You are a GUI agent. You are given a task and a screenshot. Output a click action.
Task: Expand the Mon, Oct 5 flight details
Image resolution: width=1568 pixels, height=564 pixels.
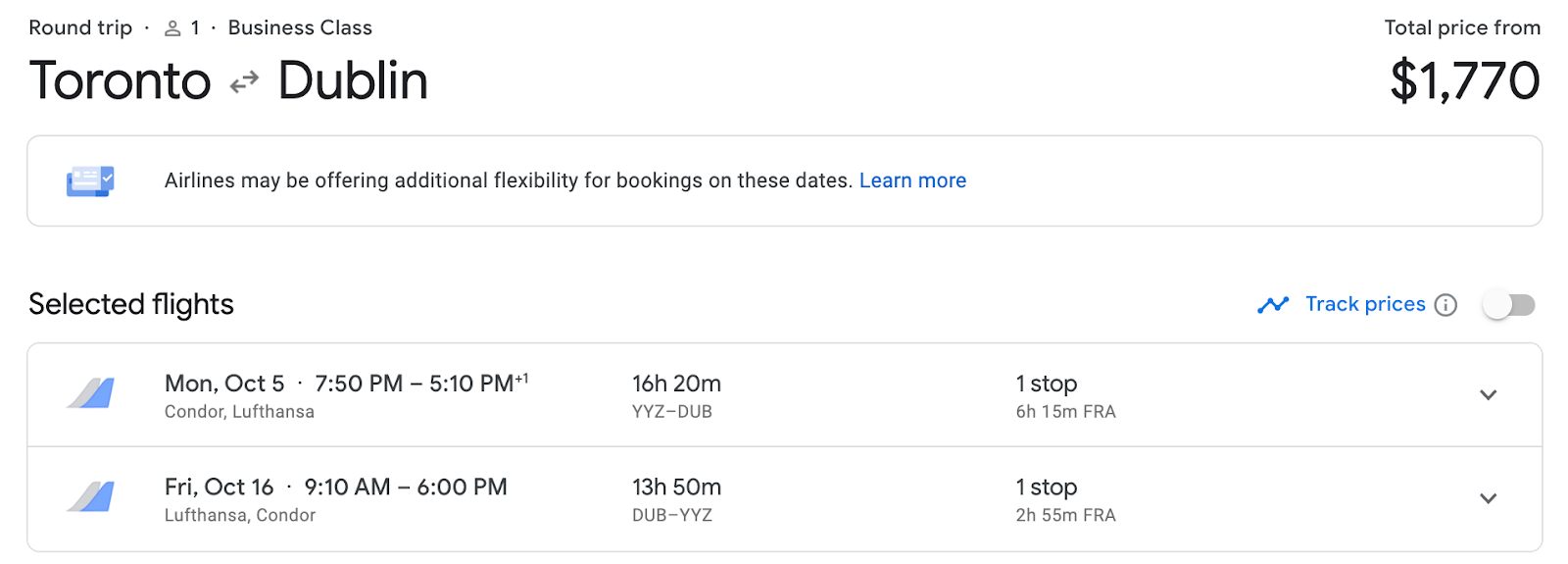(1488, 395)
